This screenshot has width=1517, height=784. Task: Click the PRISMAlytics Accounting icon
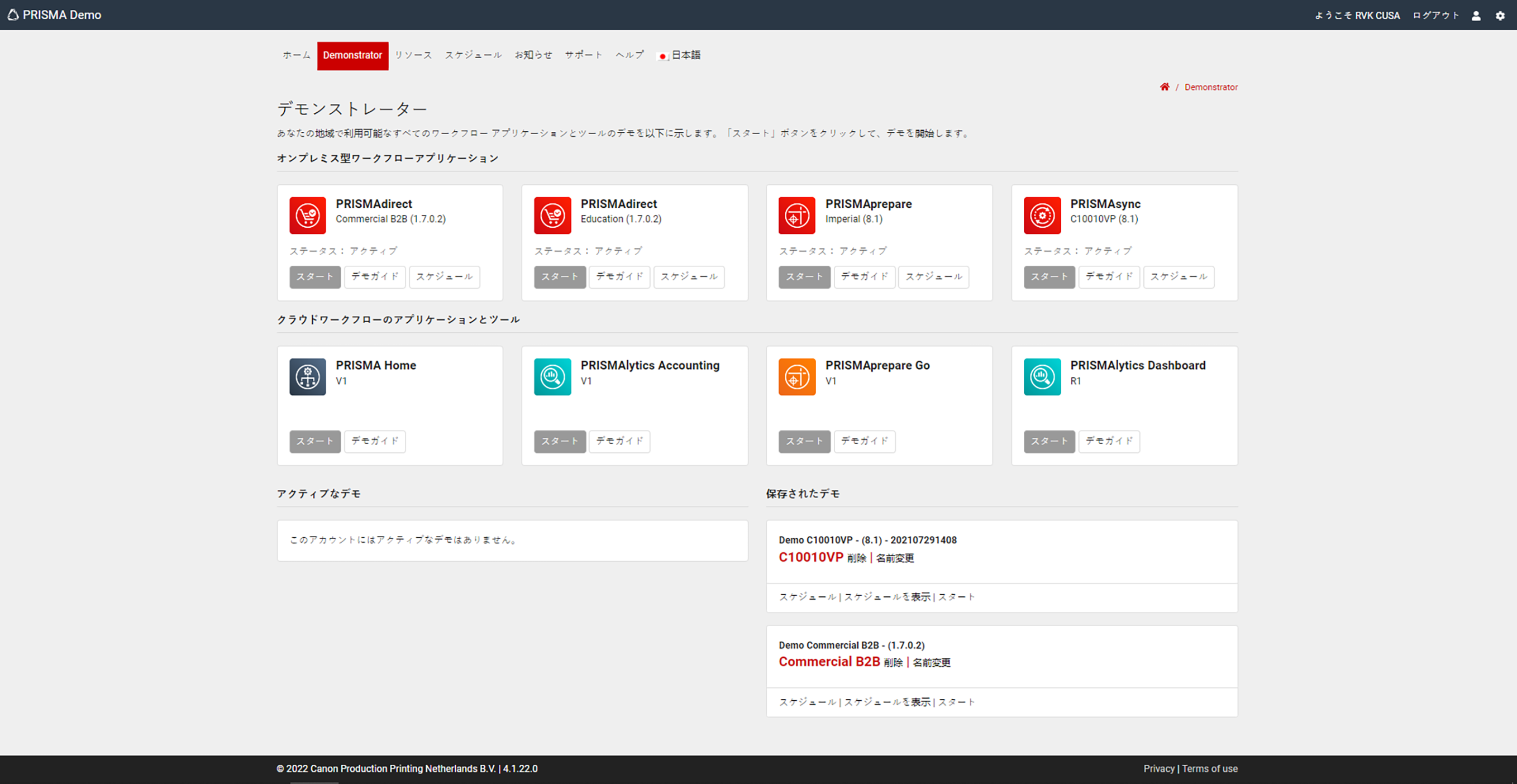[x=552, y=377]
